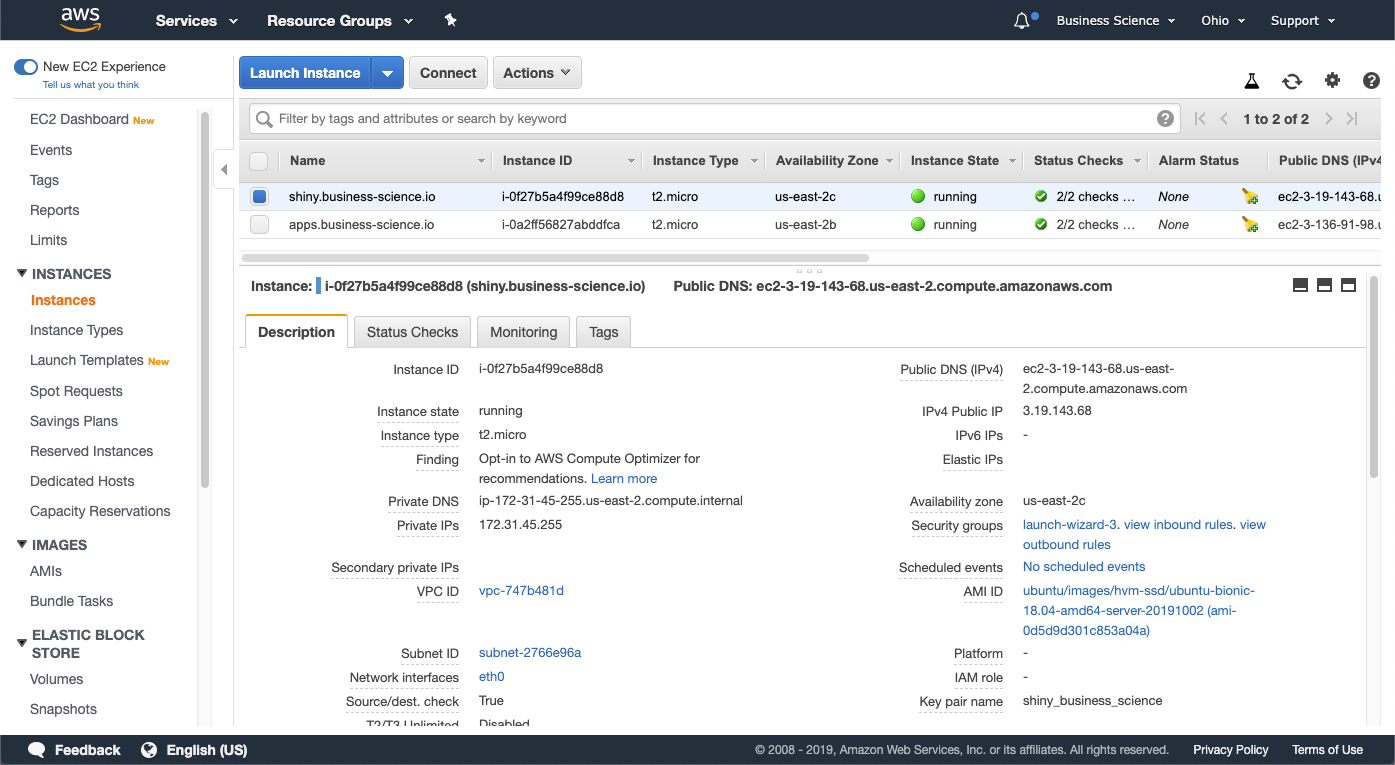Uncheck shiny.business-science.io row checkbox
This screenshot has height=765, width=1395.
[259, 197]
